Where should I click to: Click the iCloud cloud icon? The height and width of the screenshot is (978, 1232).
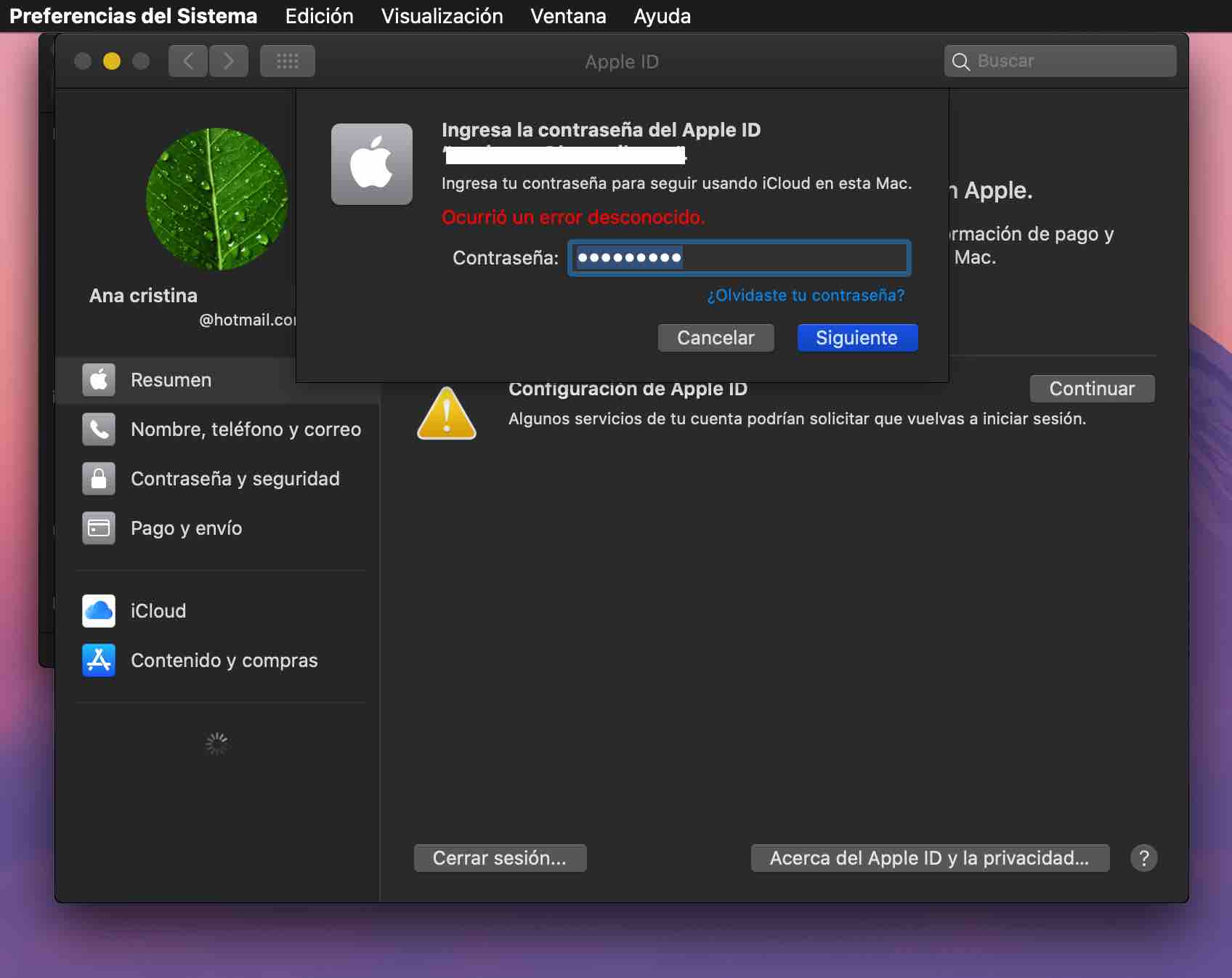coord(99,611)
